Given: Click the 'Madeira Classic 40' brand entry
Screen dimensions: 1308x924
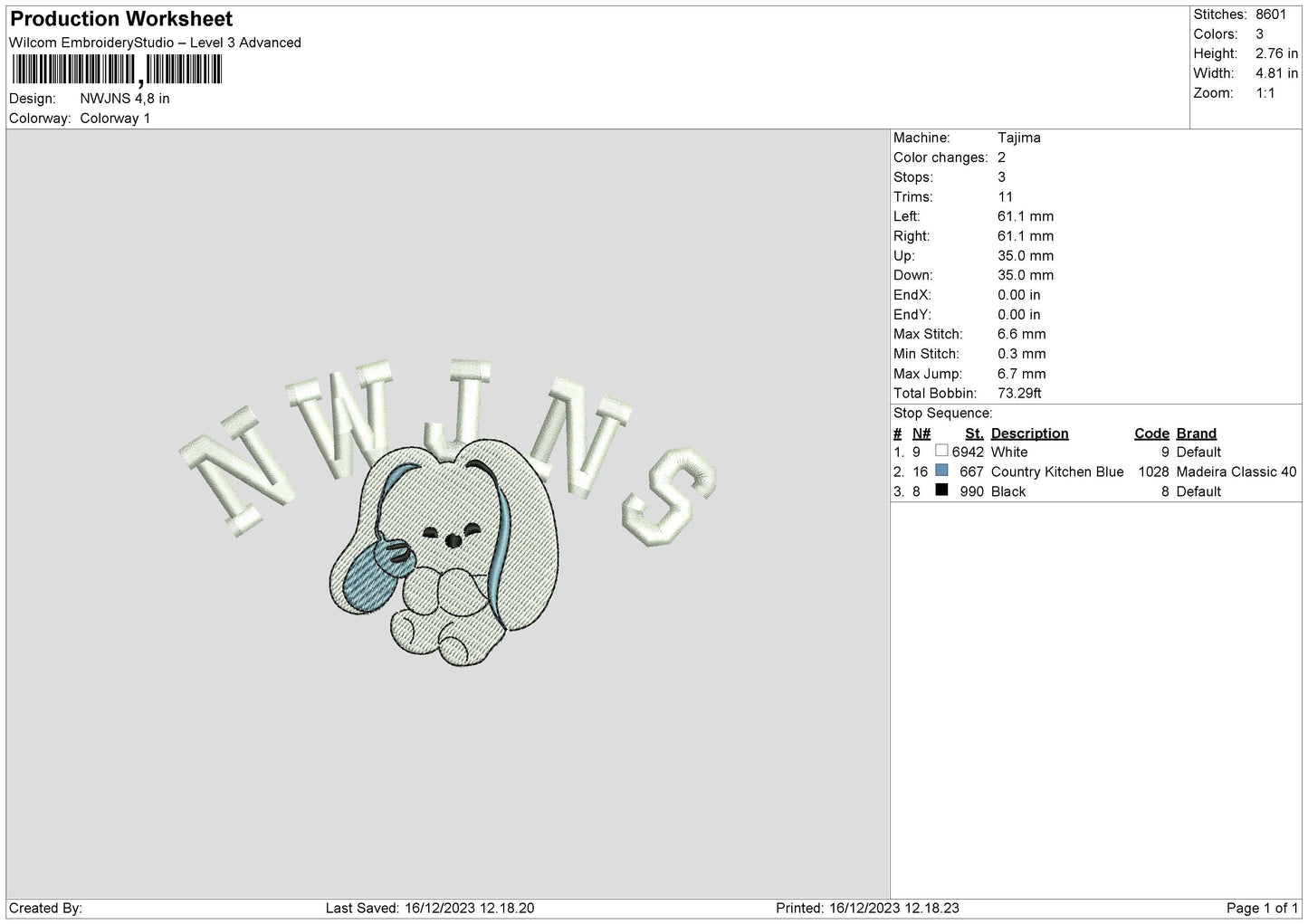Looking at the screenshot, I should coord(1236,472).
